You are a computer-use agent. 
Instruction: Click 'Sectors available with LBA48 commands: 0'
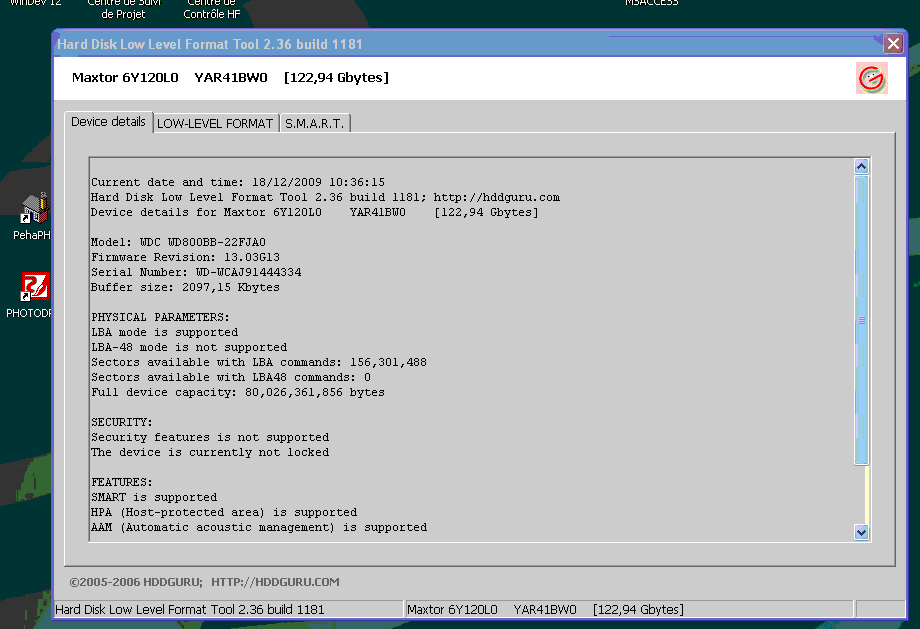pyautogui.click(x=231, y=377)
